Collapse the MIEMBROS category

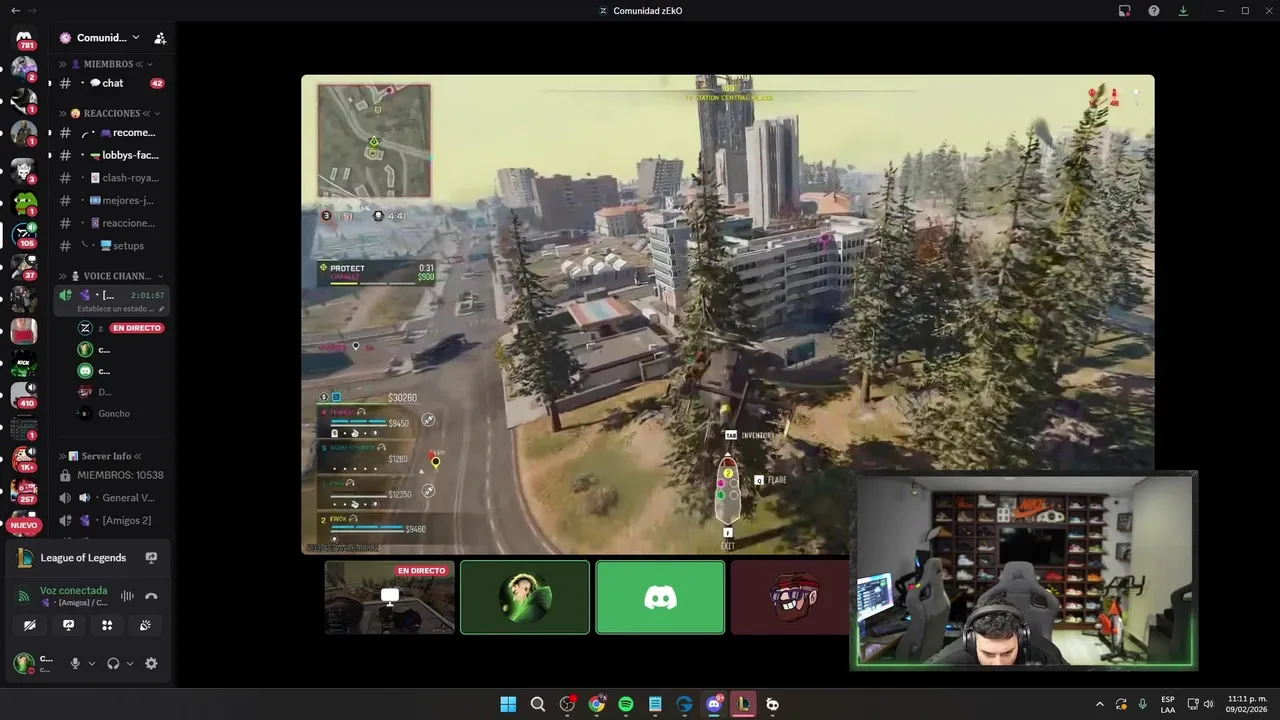(x=108, y=64)
